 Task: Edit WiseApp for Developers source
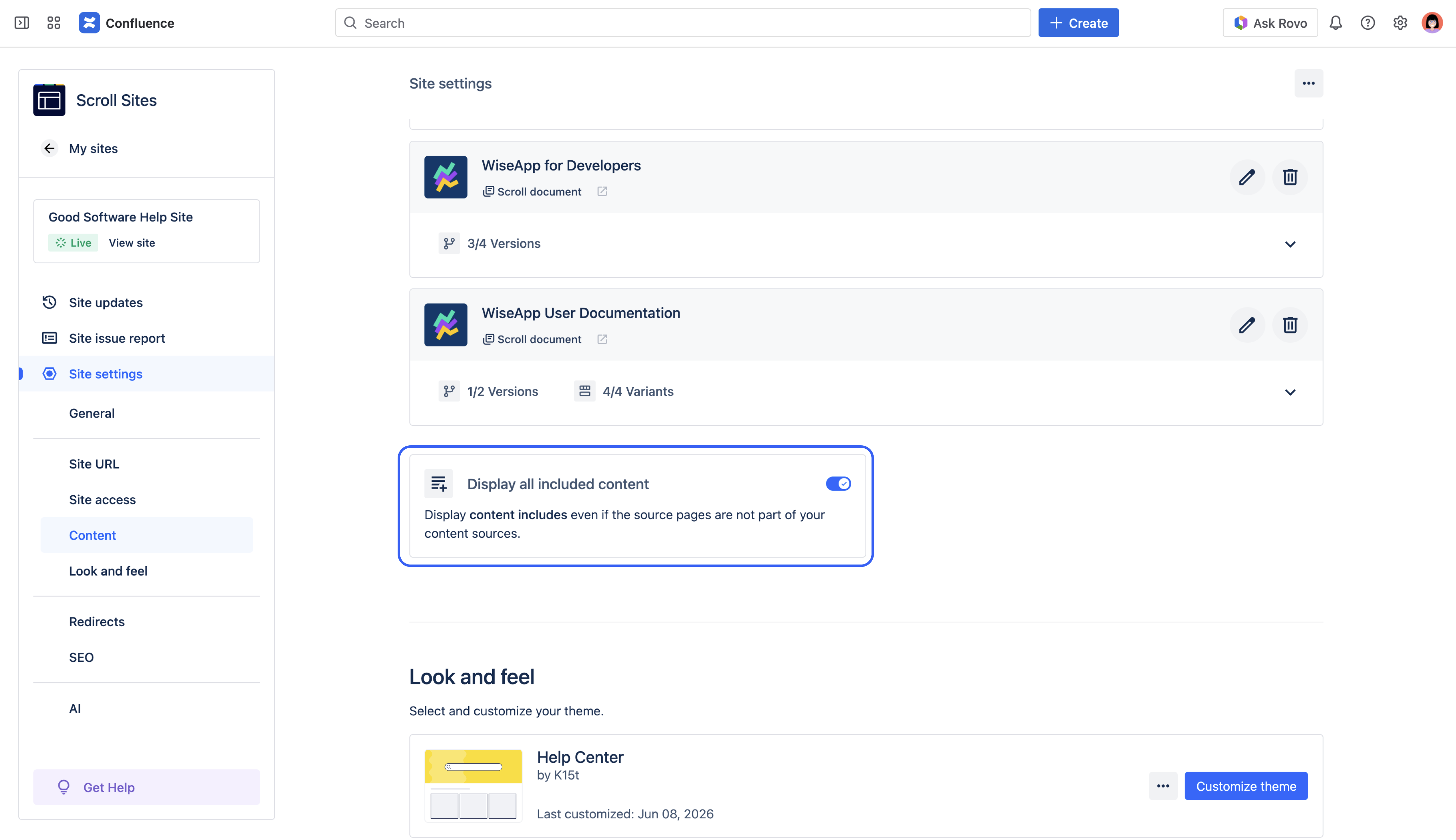pyautogui.click(x=1247, y=177)
